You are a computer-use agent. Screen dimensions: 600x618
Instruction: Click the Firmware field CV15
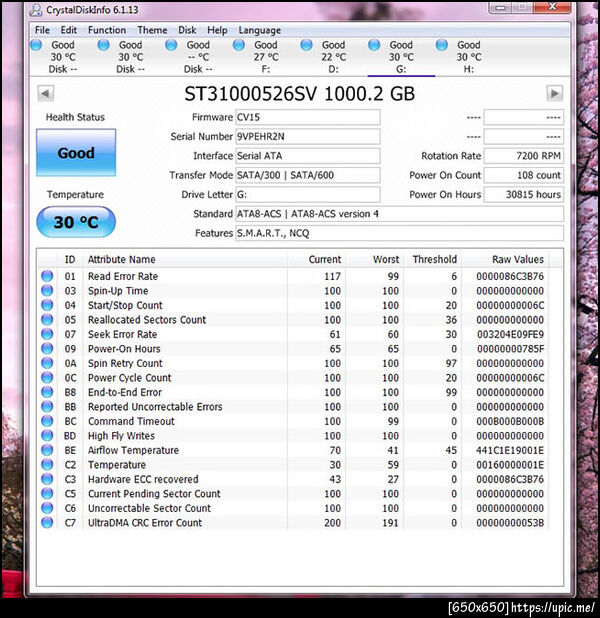[x=308, y=117]
